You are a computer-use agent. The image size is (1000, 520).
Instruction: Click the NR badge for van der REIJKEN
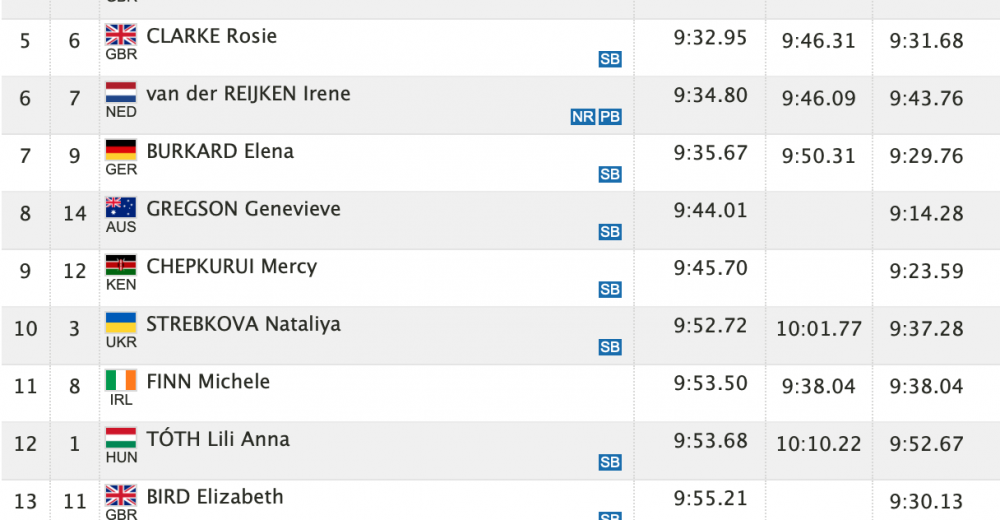point(583,117)
